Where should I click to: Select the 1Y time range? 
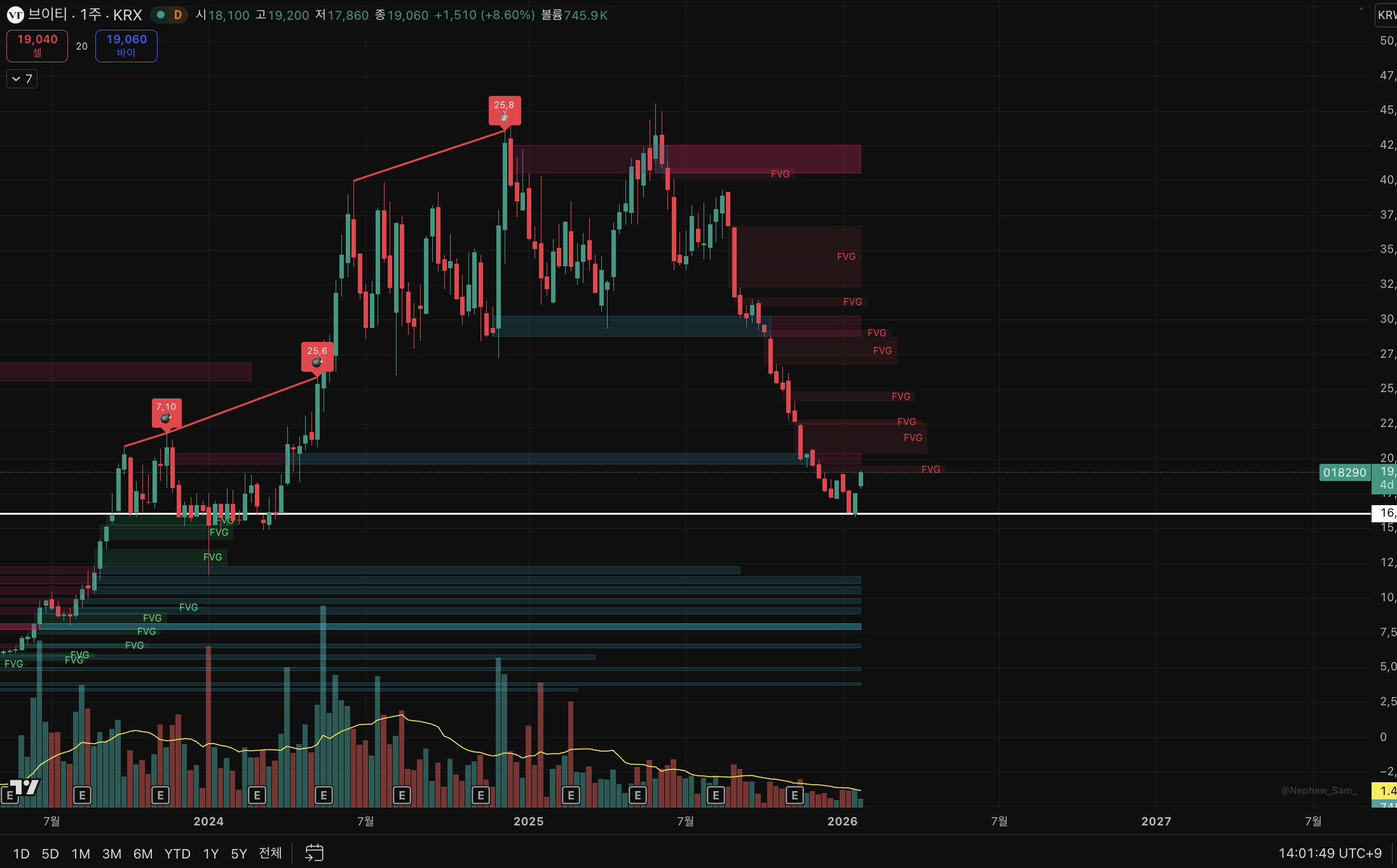pos(210,853)
